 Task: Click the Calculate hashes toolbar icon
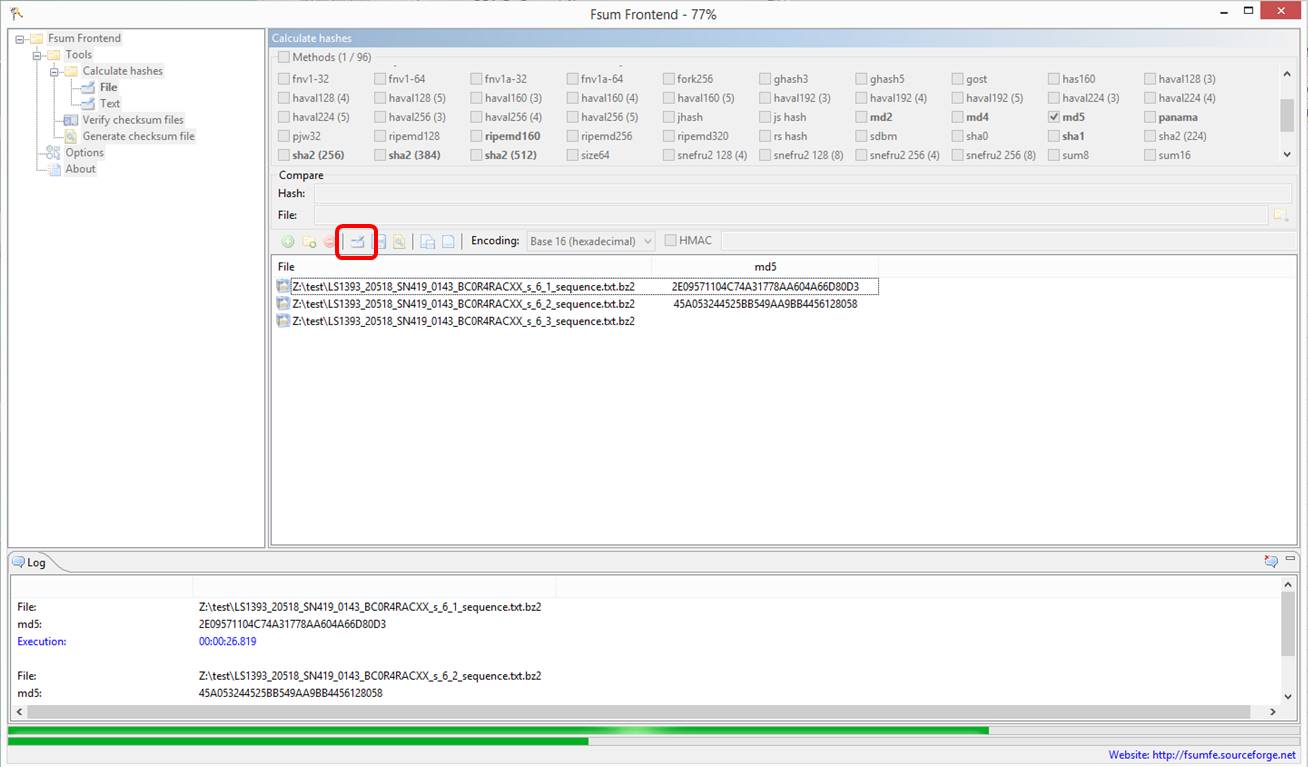pyautogui.click(x=357, y=241)
